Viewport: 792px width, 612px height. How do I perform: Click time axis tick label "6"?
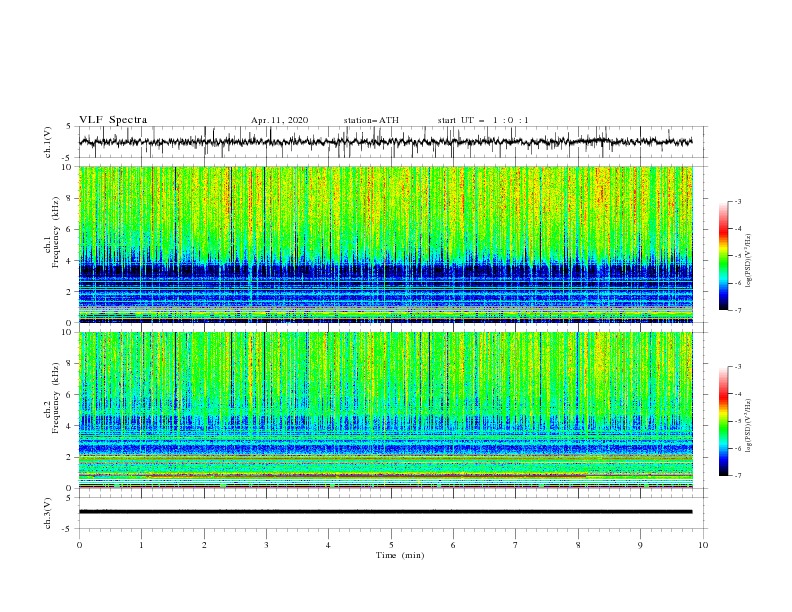[x=453, y=545]
